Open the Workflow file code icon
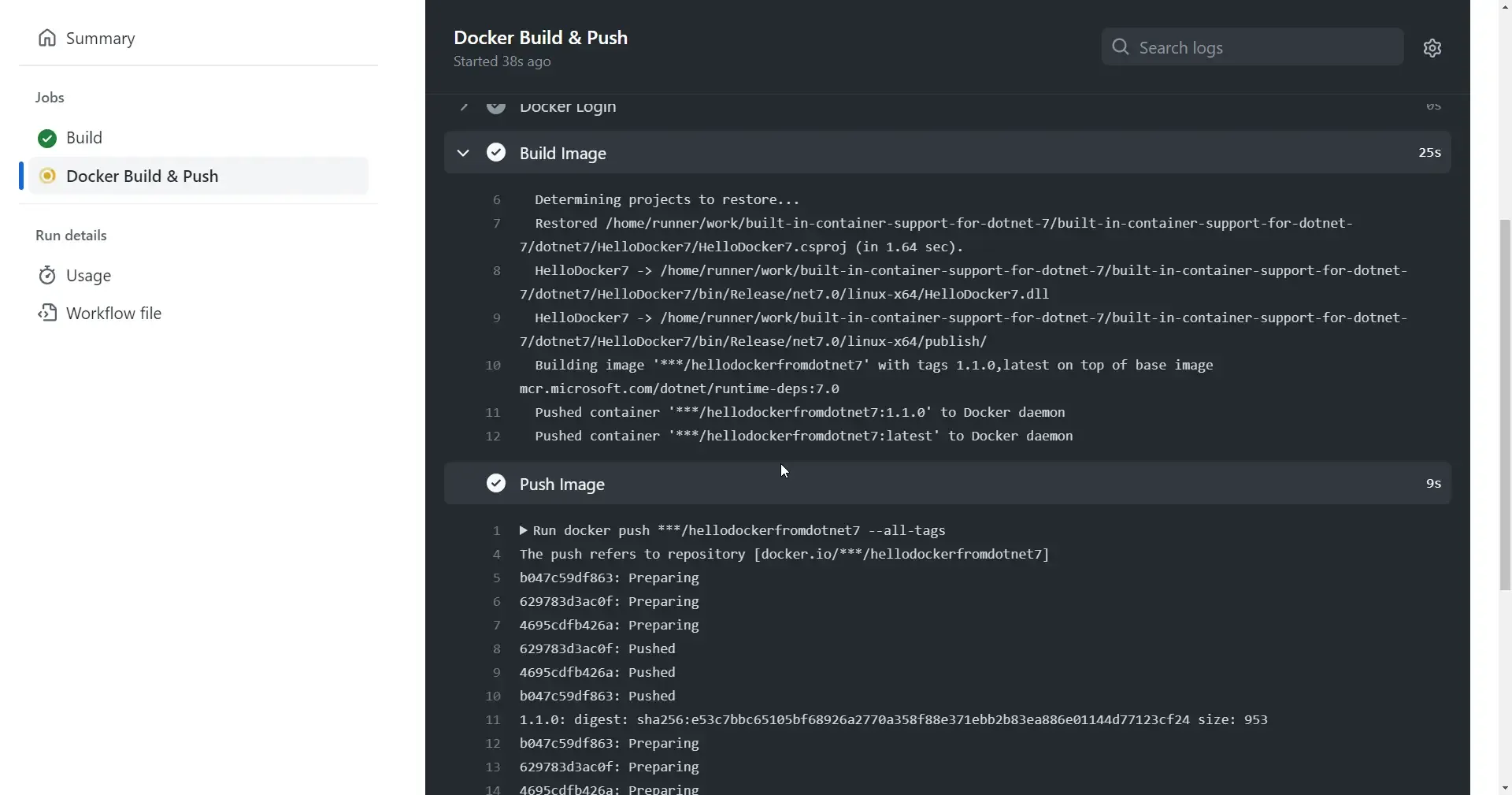 [47, 313]
